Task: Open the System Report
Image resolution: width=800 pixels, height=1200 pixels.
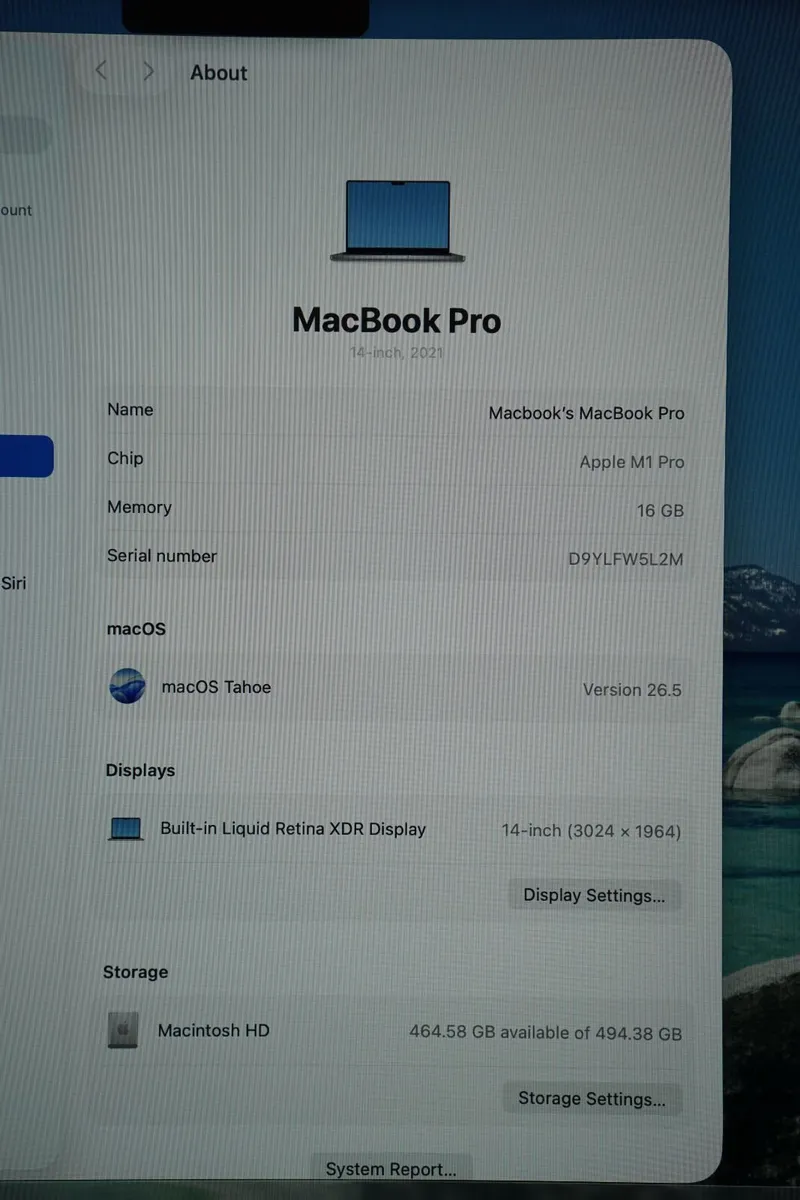Action: click(x=391, y=1168)
